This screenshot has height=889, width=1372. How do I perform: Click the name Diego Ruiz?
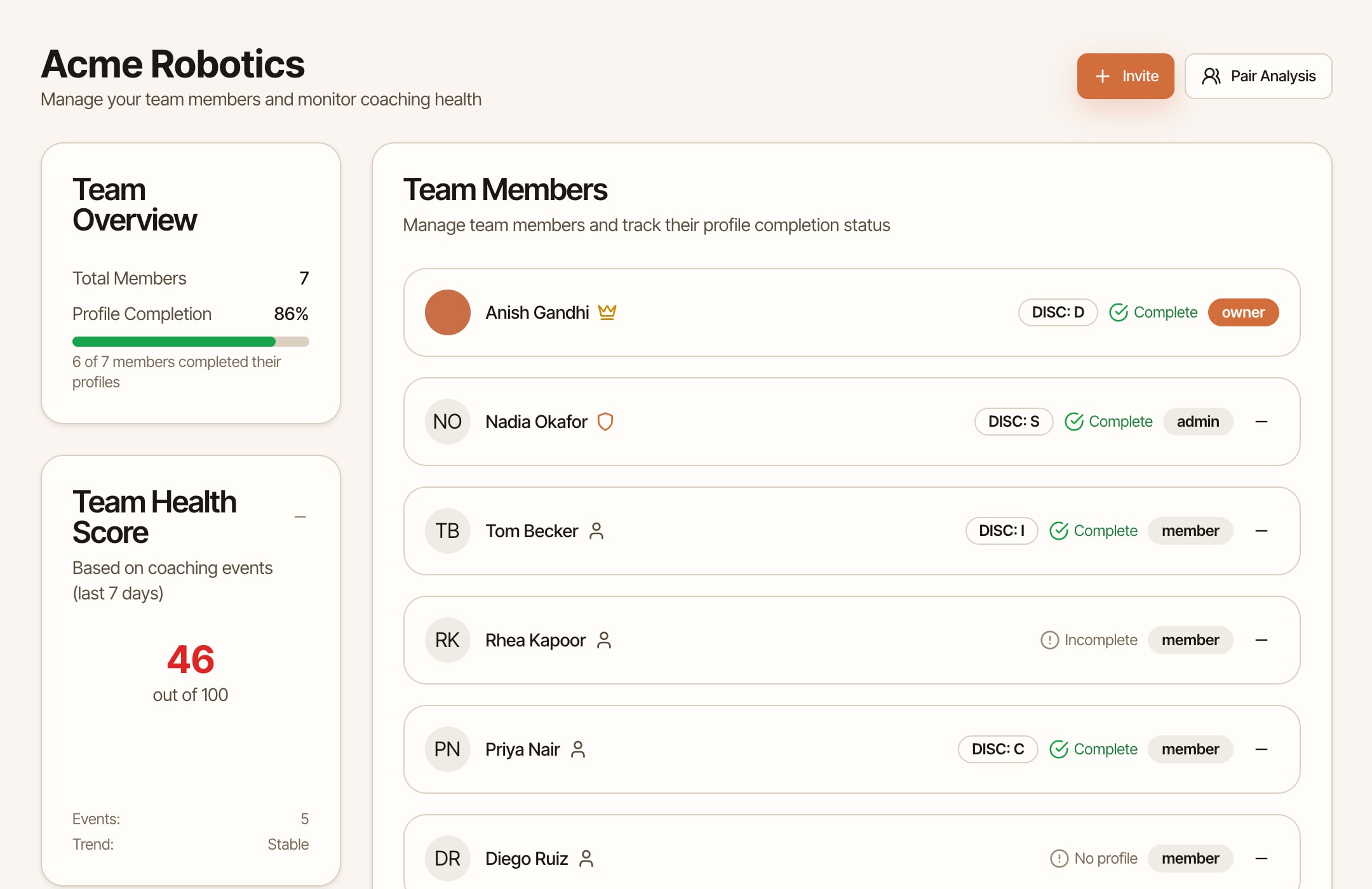pos(527,859)
